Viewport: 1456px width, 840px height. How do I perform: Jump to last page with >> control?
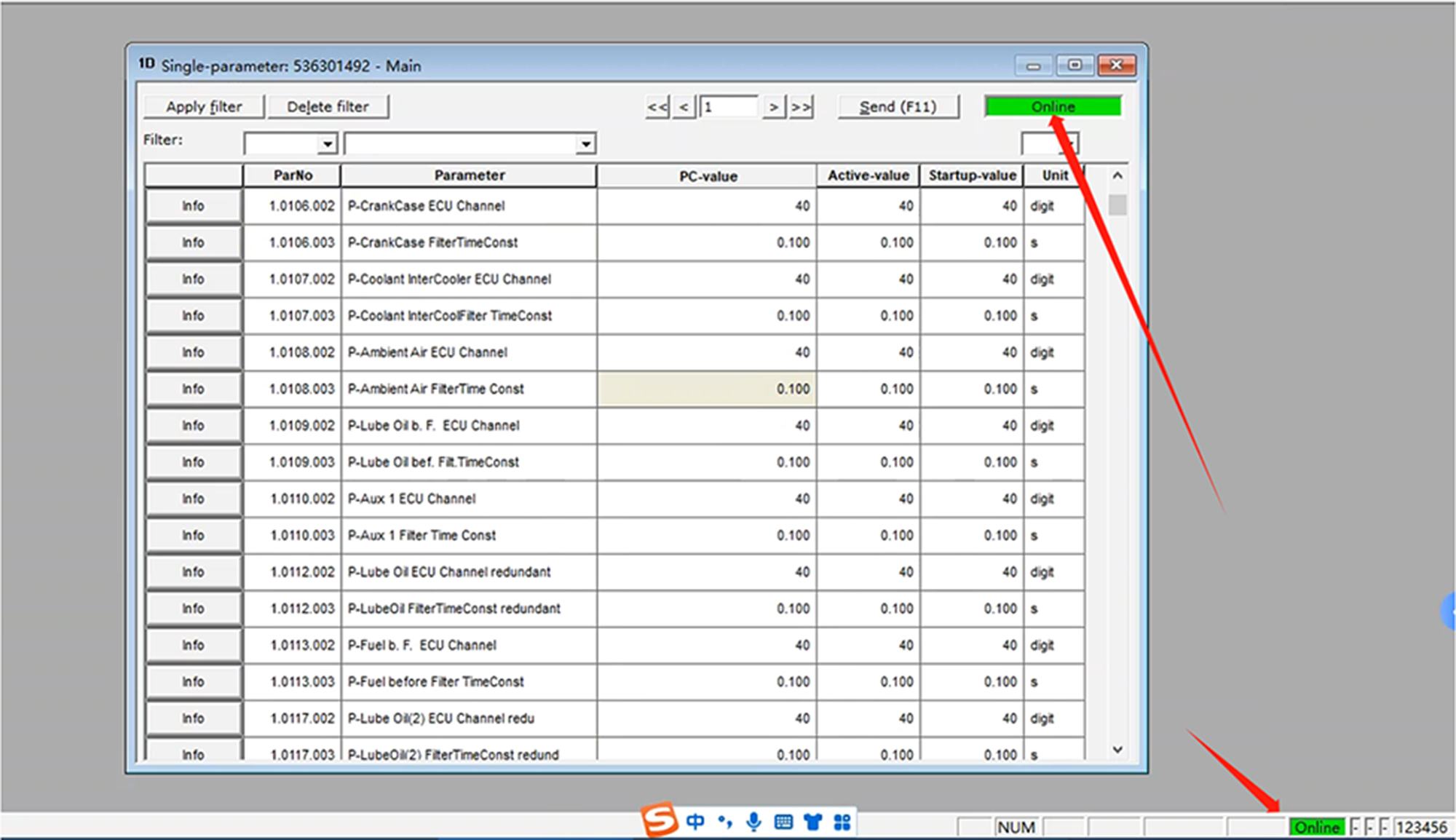[x=801, y=106]
